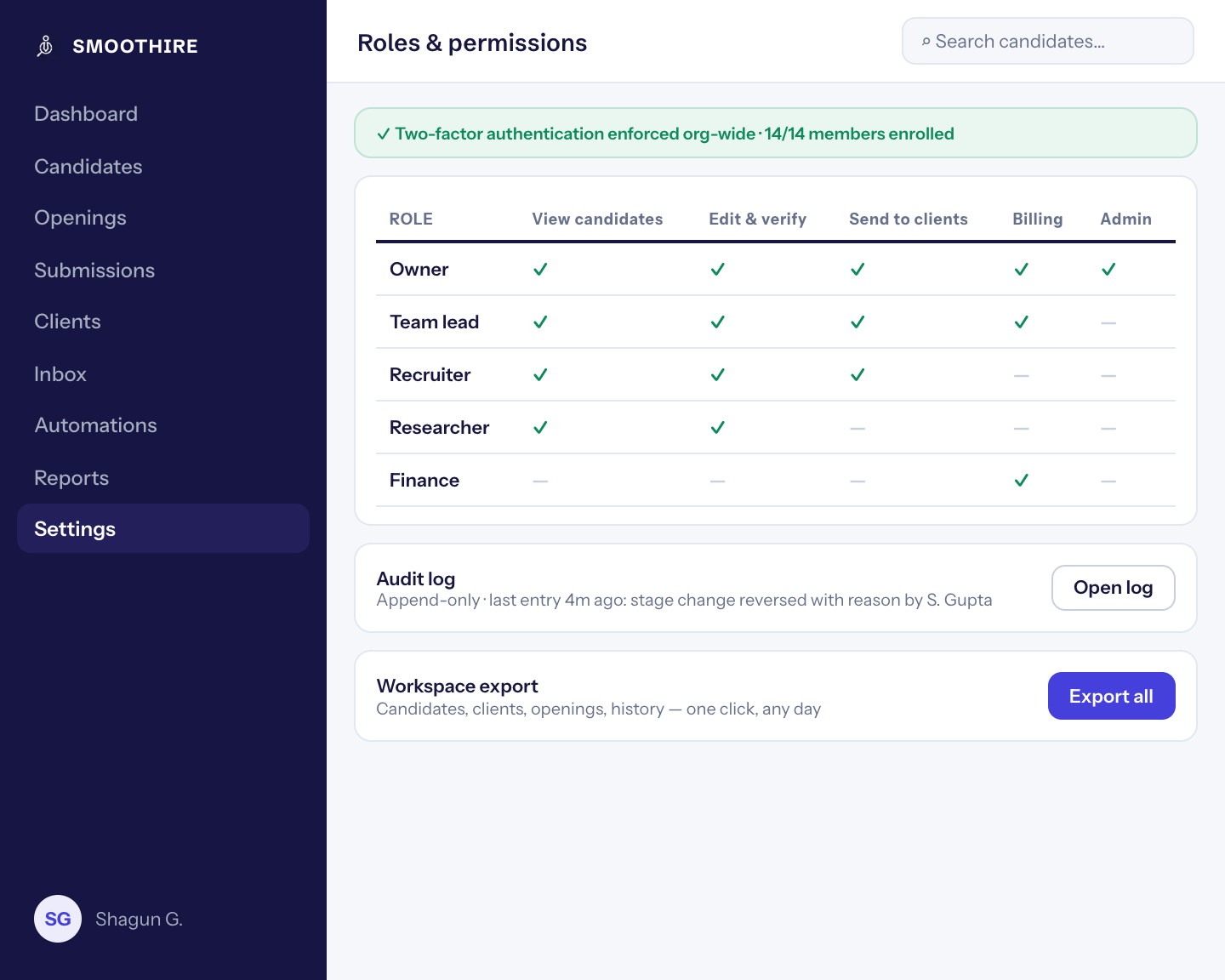The image size is (1225, 980).
Task: Toggle Recruiter's Send to clients permission
Action: coord(857,375)
